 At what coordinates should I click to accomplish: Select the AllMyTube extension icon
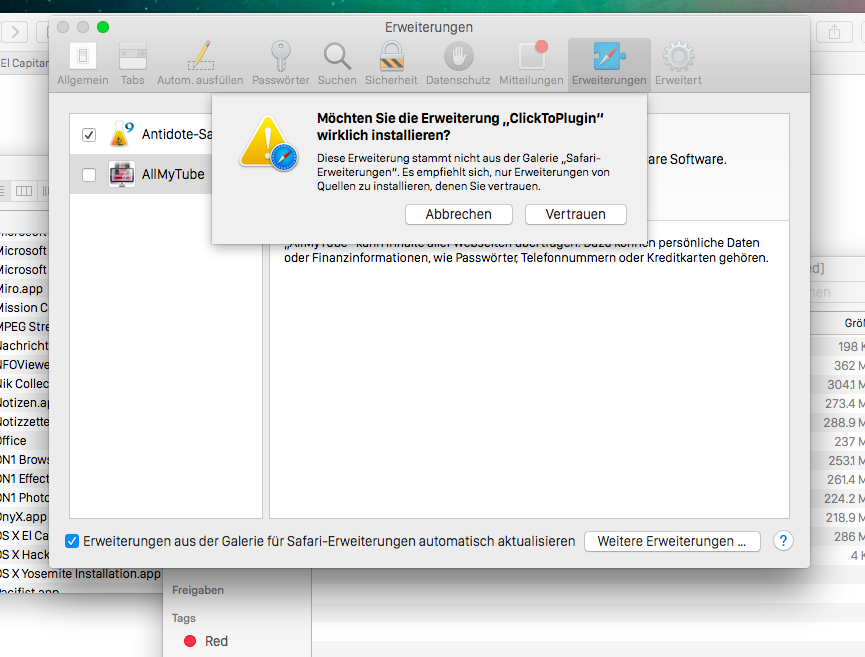pyautogui.click(x=122, y=174)
